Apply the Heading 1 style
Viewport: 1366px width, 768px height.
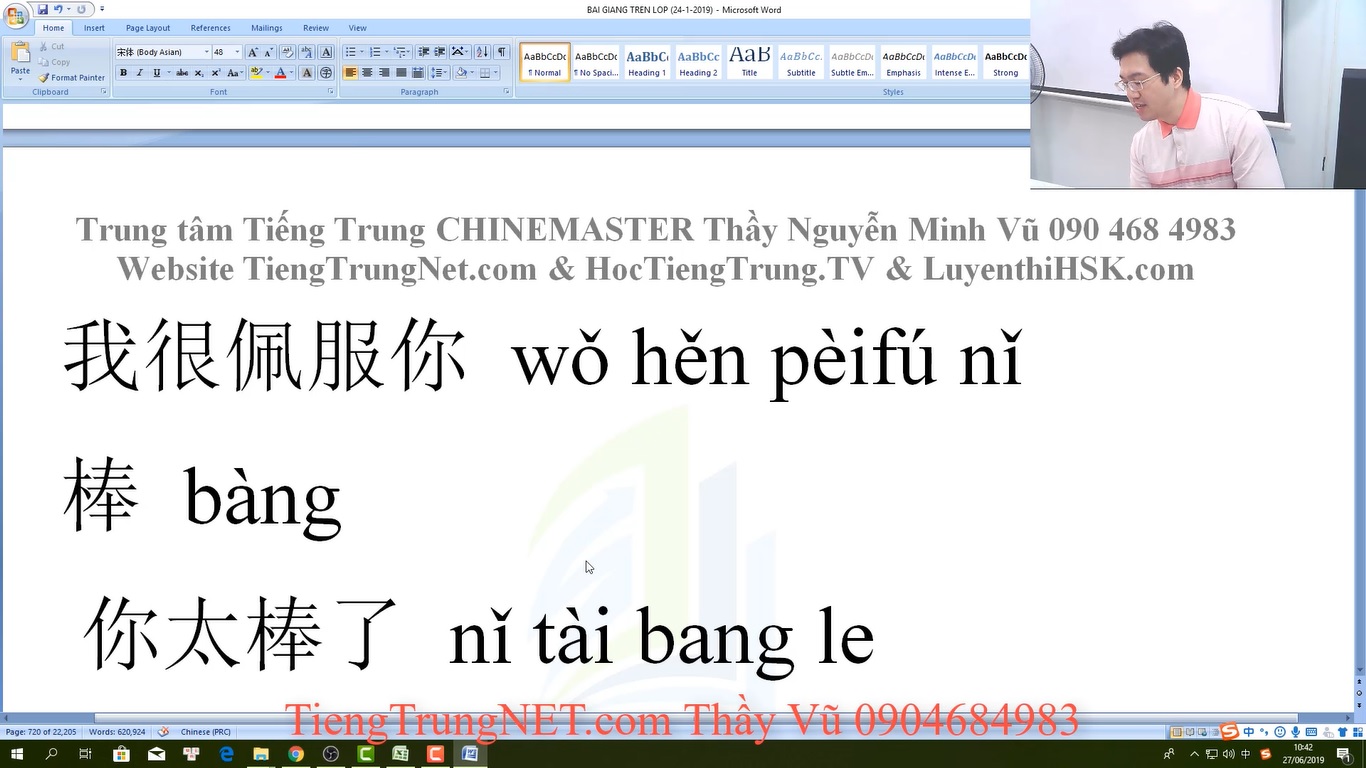pyautogui.click(x=646, y=62)
